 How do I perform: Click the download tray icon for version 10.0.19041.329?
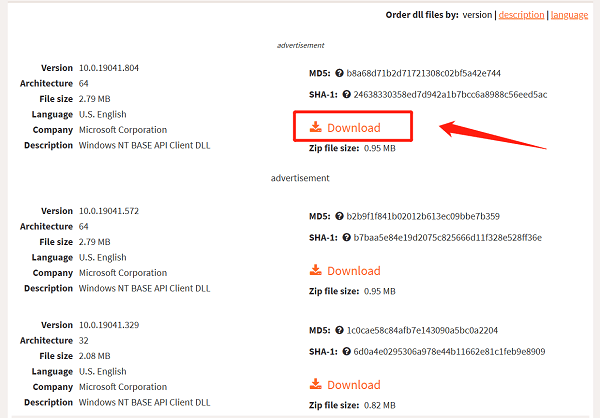316,384
